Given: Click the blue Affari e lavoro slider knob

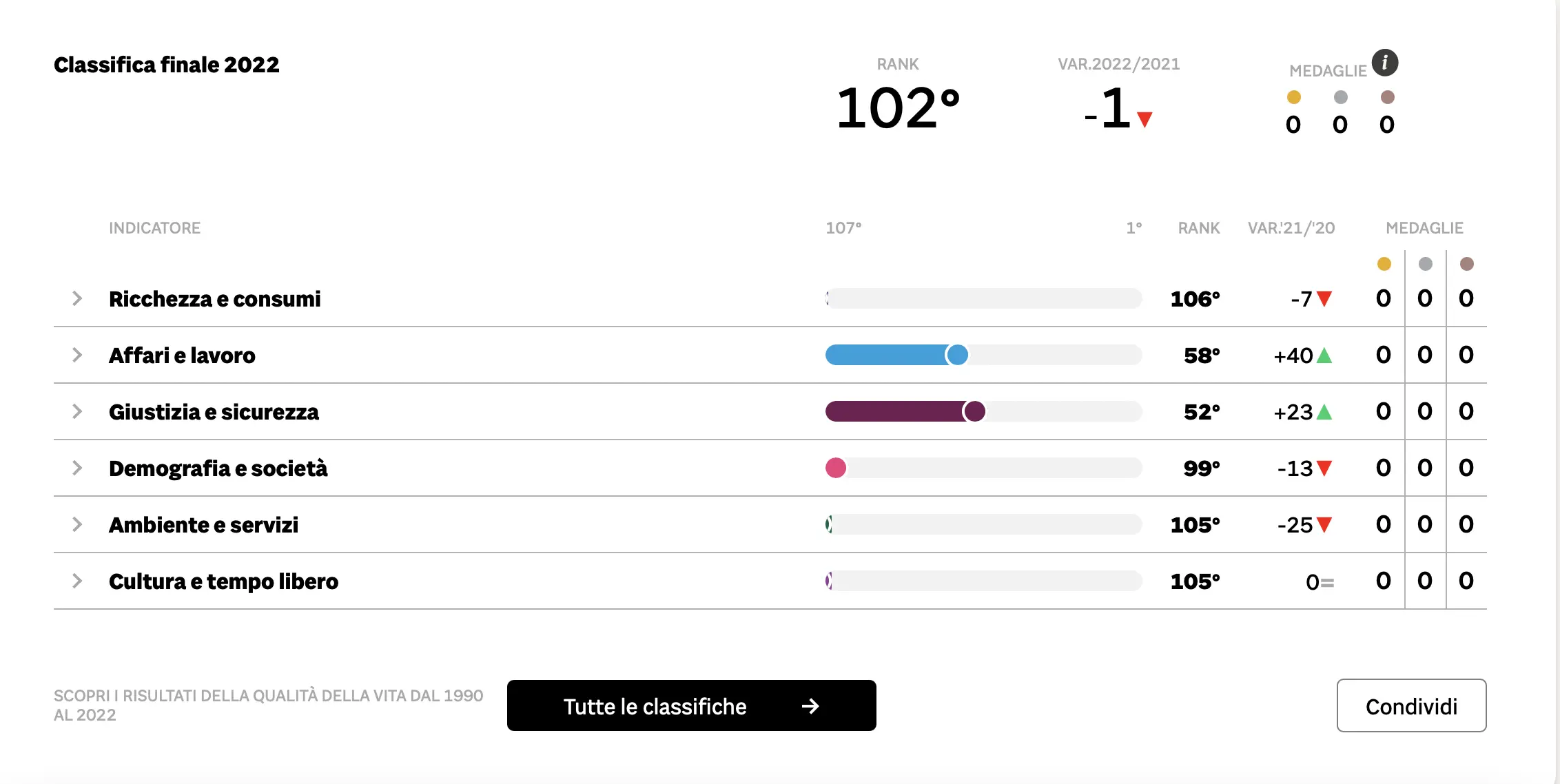Looking at the screenshot, I should [956, 355].
